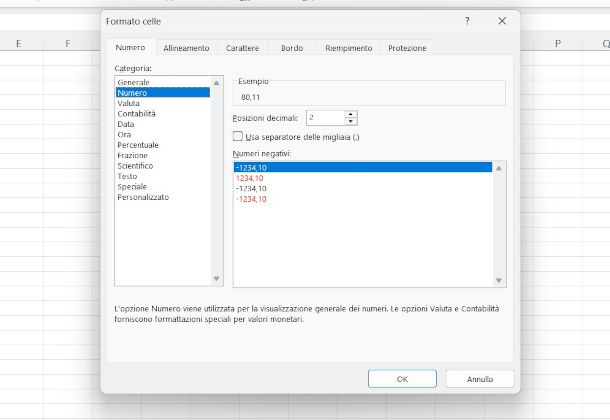Select Ora category
The image size is (610, 420).
(163, 135)
